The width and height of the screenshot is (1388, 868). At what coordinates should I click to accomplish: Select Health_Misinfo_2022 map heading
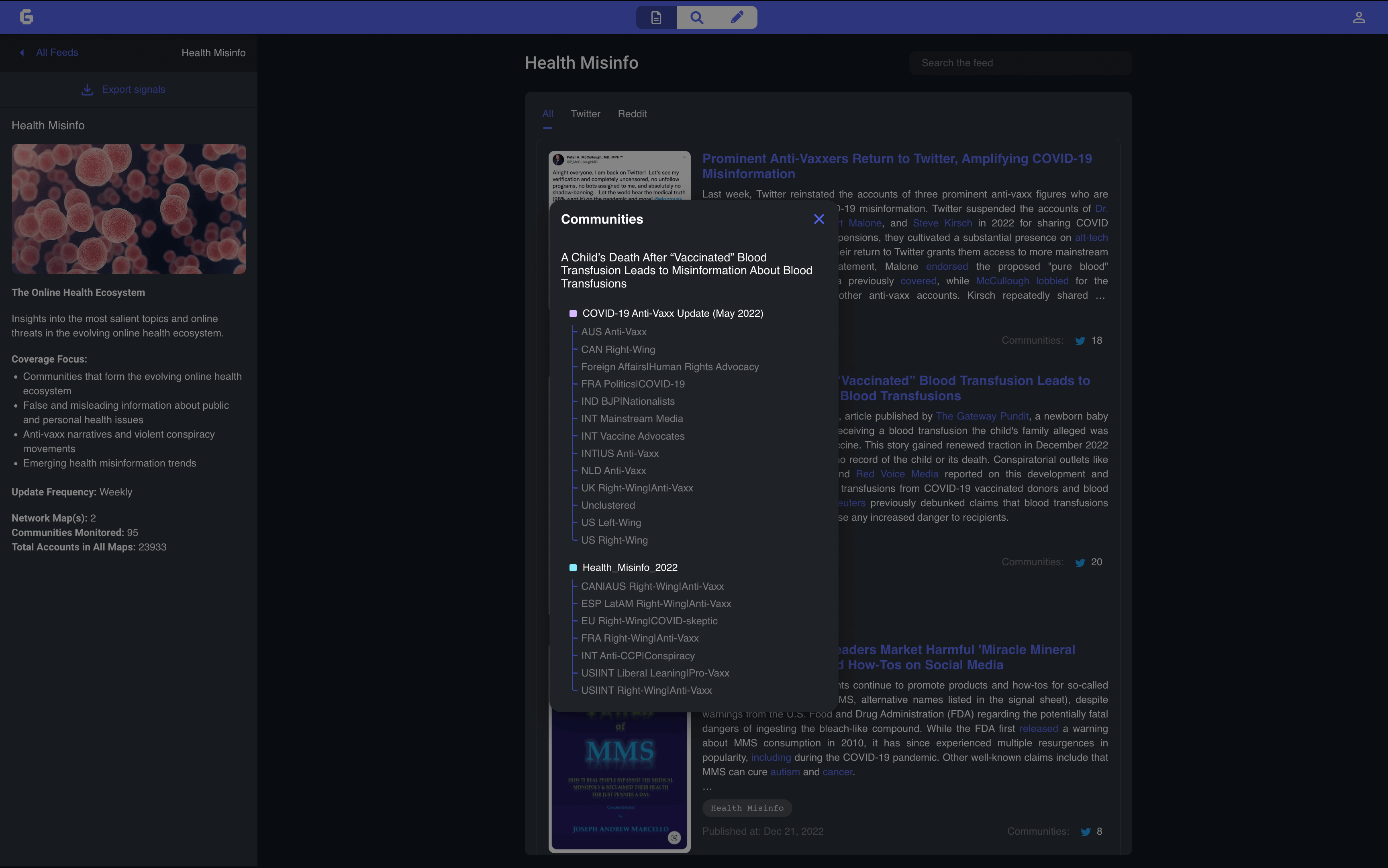629,568
